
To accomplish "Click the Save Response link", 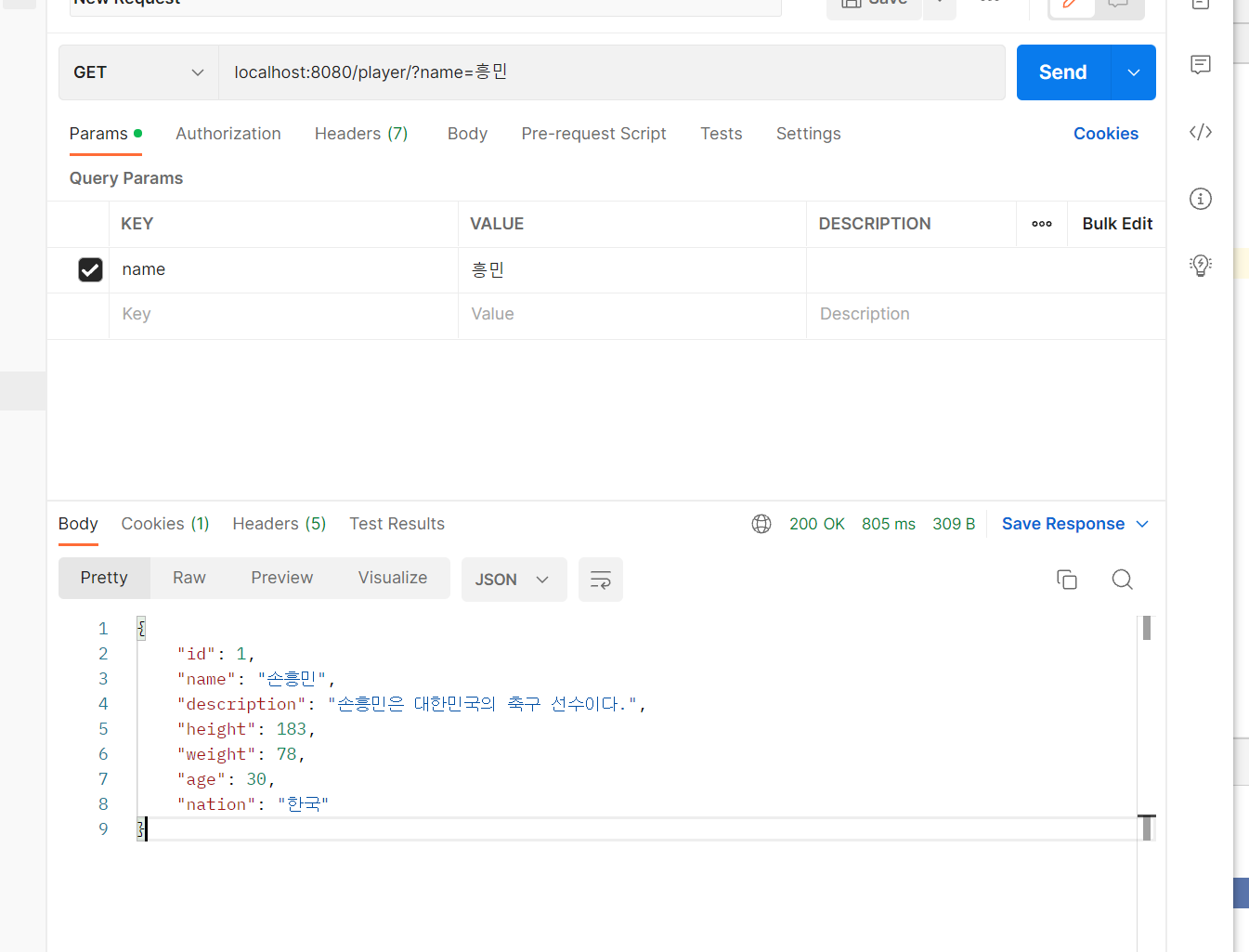I will coord(1063,524).
